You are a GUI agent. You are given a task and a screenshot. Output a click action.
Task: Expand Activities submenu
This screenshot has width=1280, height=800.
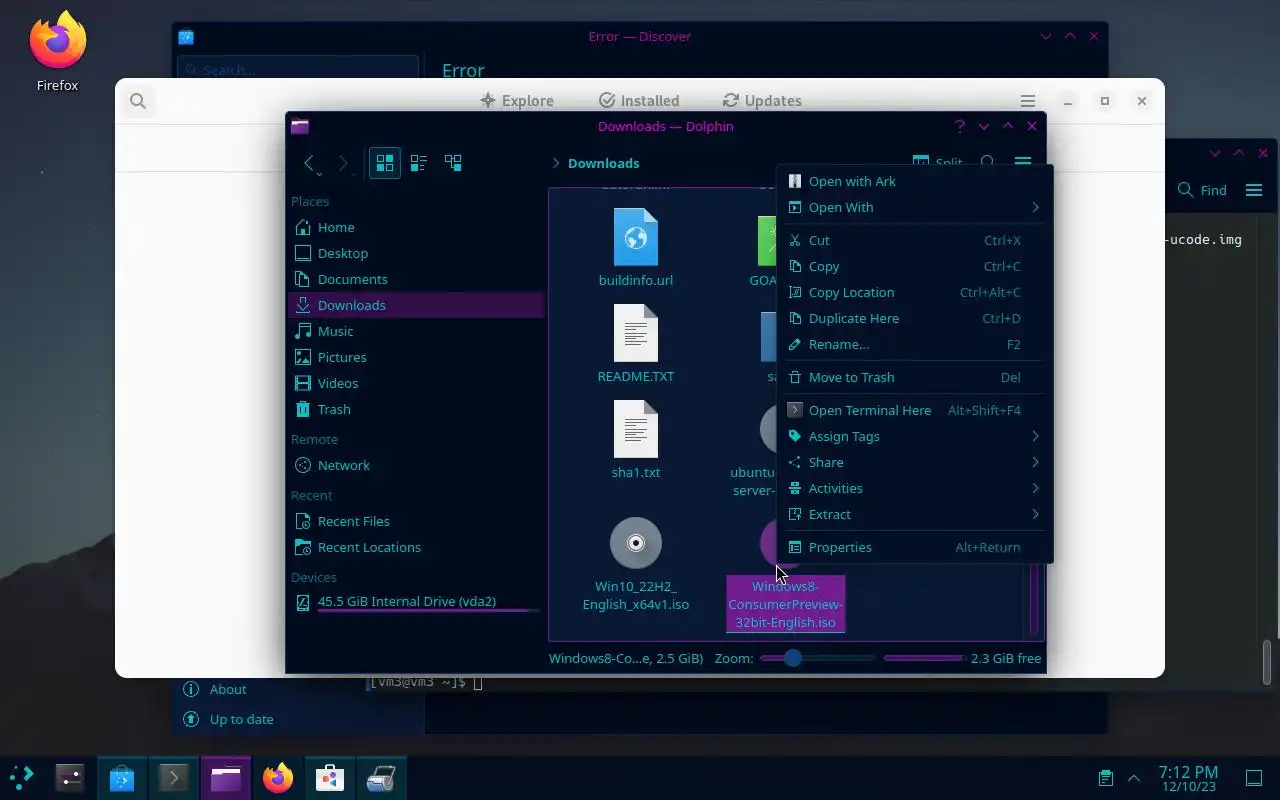tap(915, 488)
